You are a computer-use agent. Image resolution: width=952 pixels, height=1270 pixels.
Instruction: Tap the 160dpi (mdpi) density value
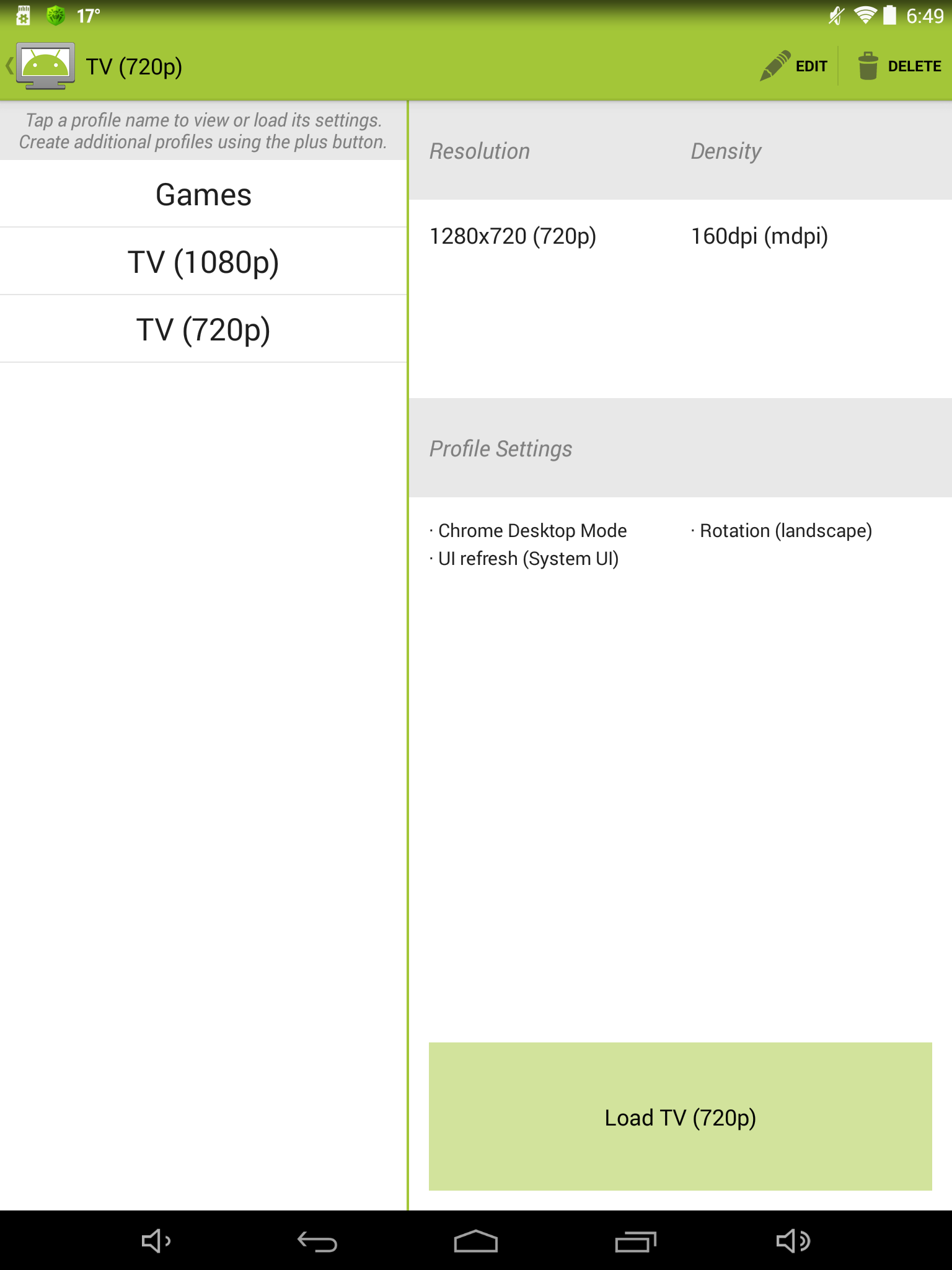[759, 236]
